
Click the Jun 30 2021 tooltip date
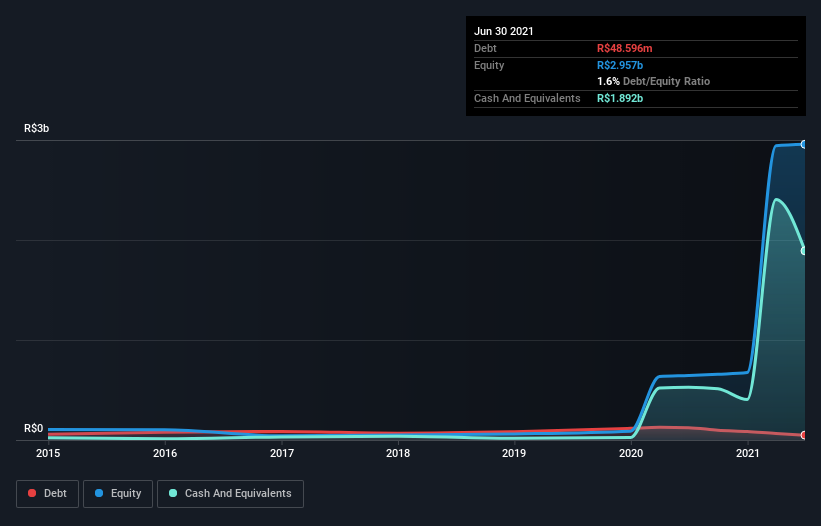[504, 31]
